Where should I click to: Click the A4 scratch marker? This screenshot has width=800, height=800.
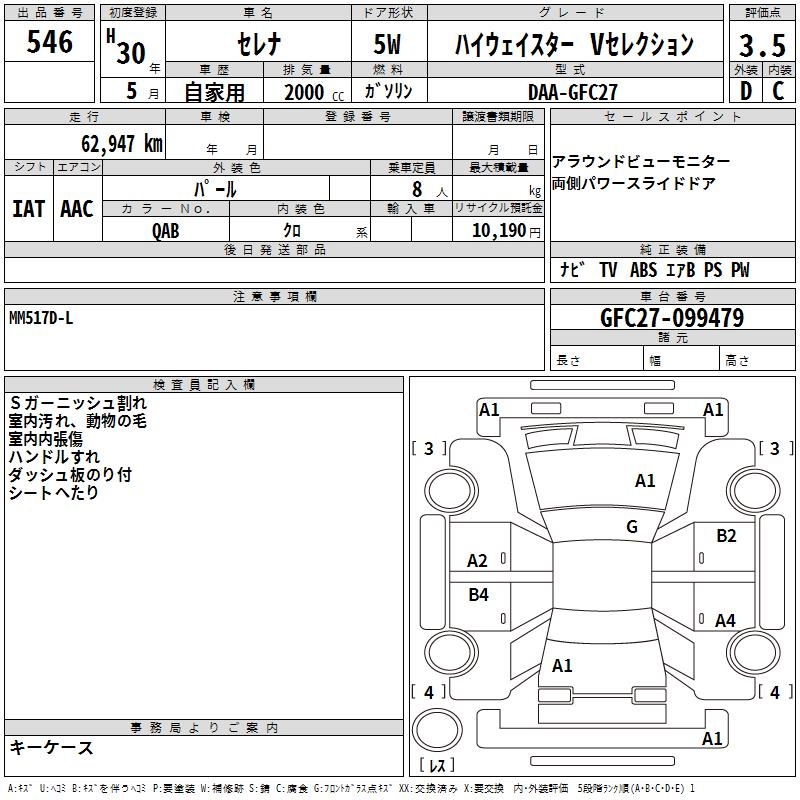tap(725, 621)
